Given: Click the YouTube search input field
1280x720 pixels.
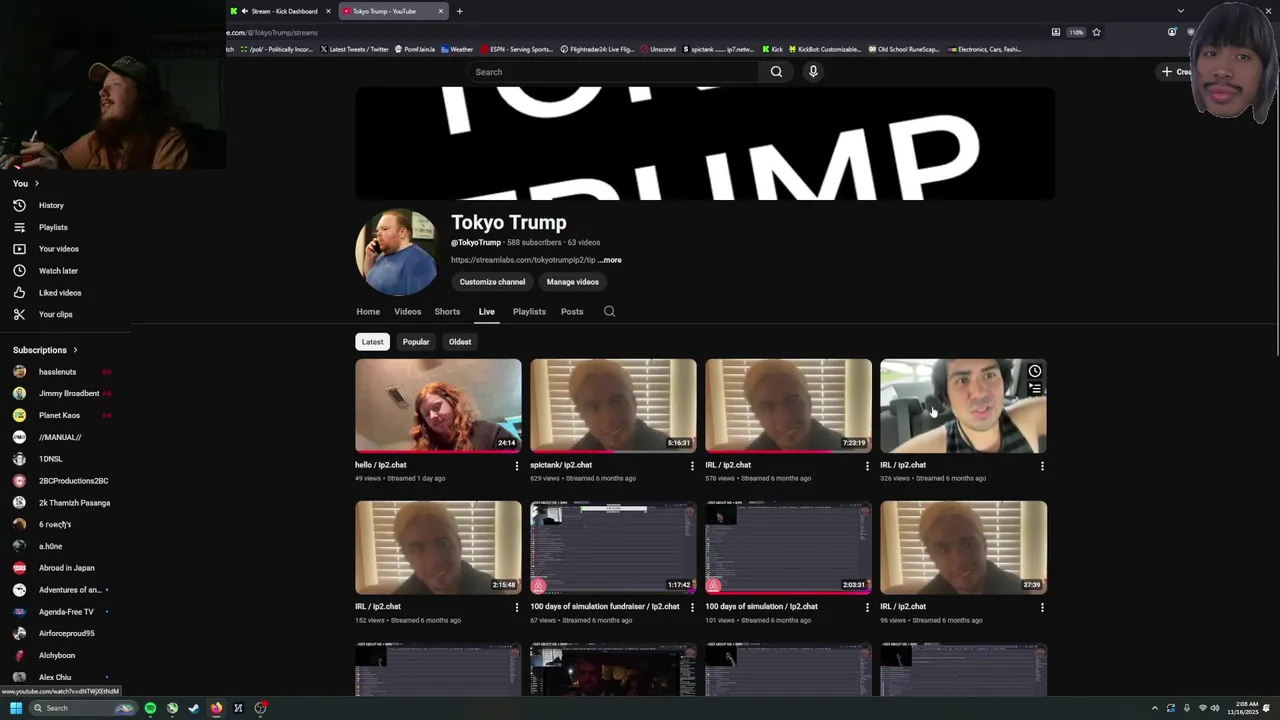Looking at the screenshot, I should point(612,72).
